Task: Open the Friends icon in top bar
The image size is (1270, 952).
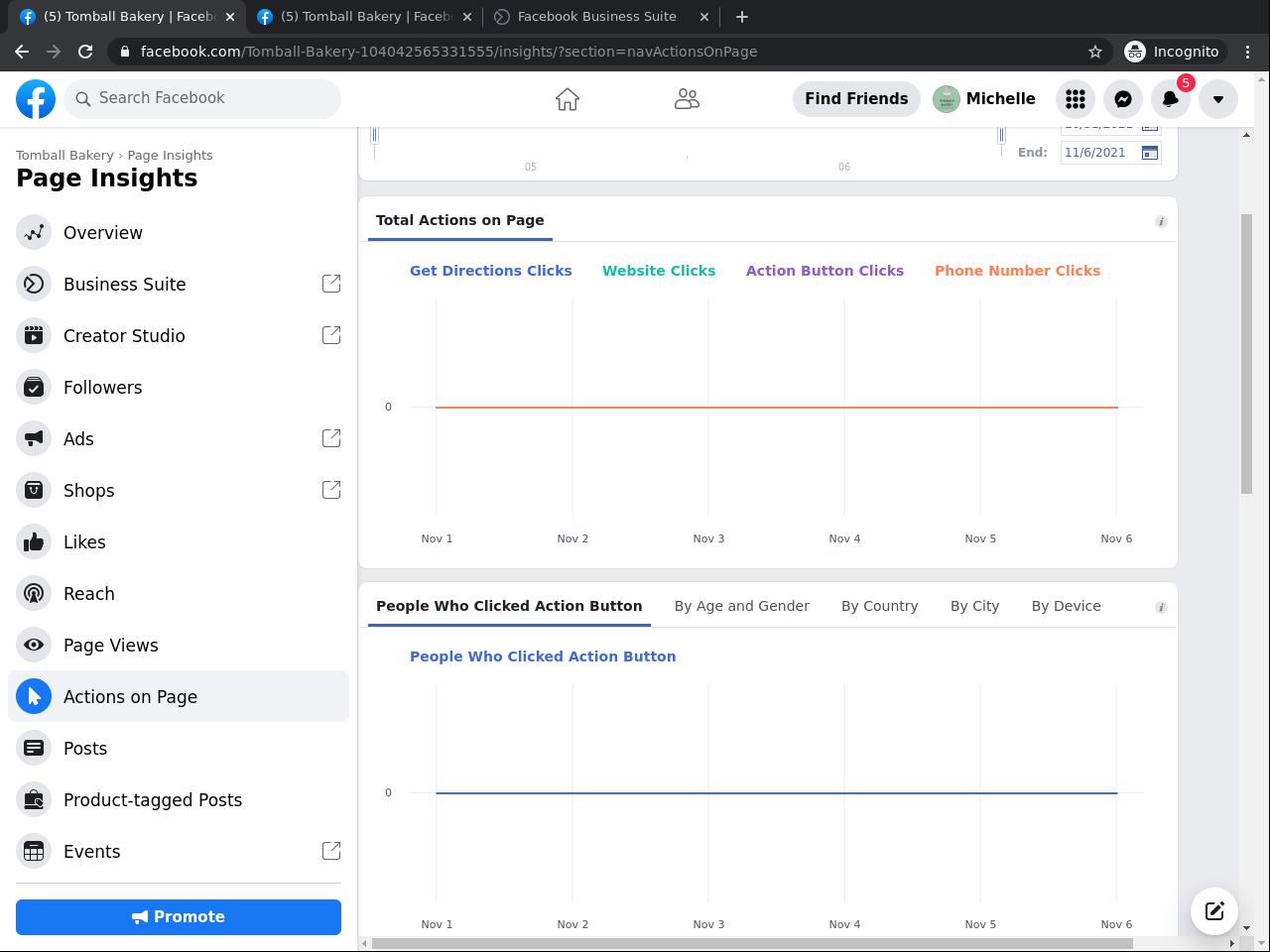Action: tap(687, 99)
